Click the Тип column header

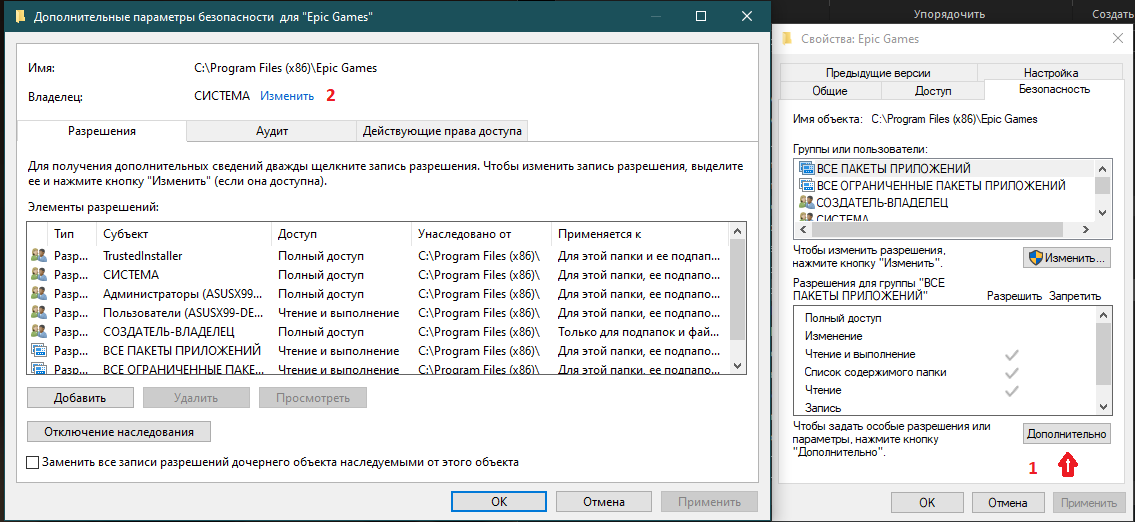pyautogui.click(x=73, y=235)
